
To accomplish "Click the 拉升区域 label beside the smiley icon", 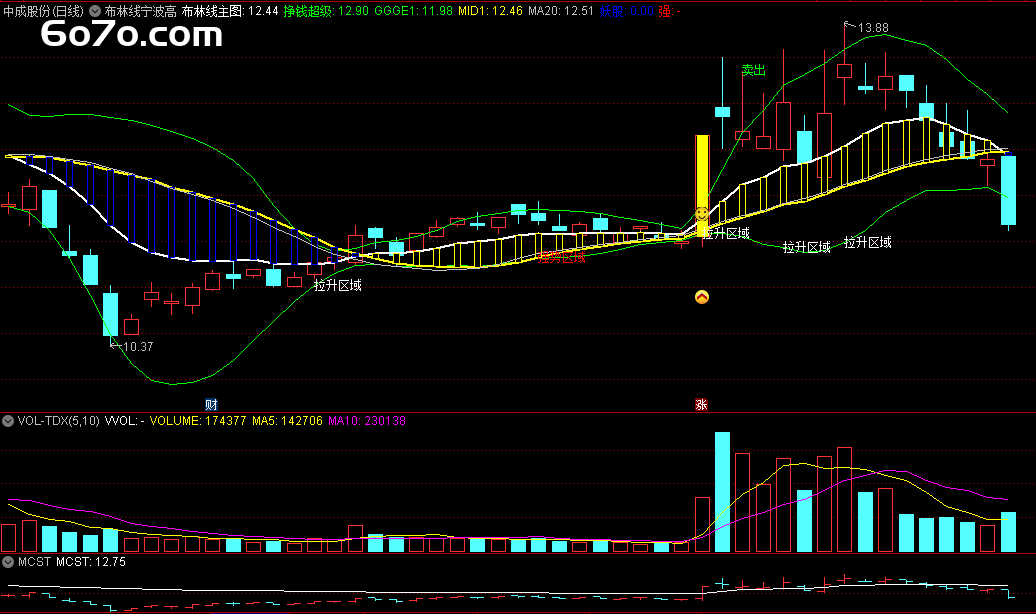I will 726,233.
